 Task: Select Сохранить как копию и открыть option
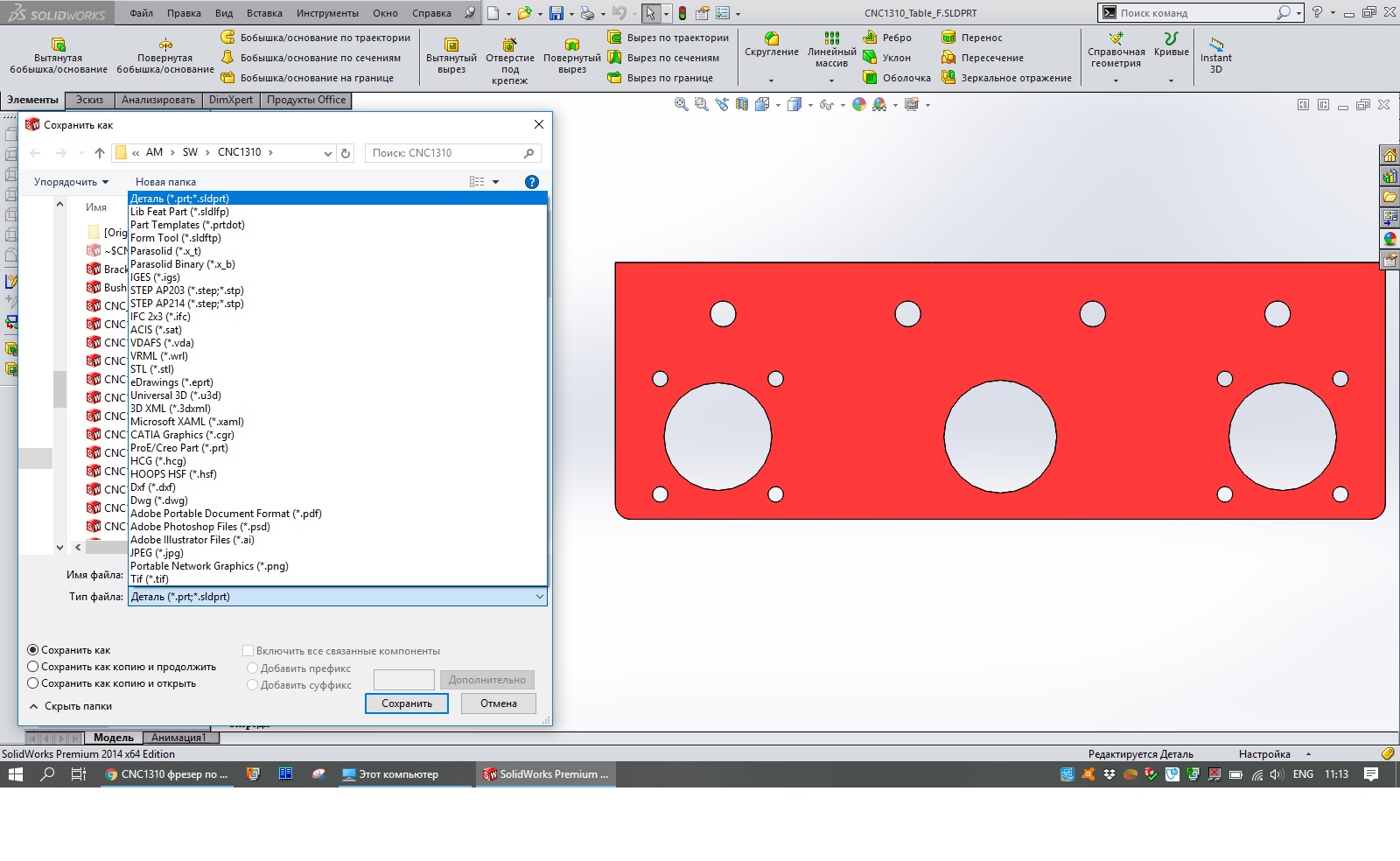pos(112,683)
